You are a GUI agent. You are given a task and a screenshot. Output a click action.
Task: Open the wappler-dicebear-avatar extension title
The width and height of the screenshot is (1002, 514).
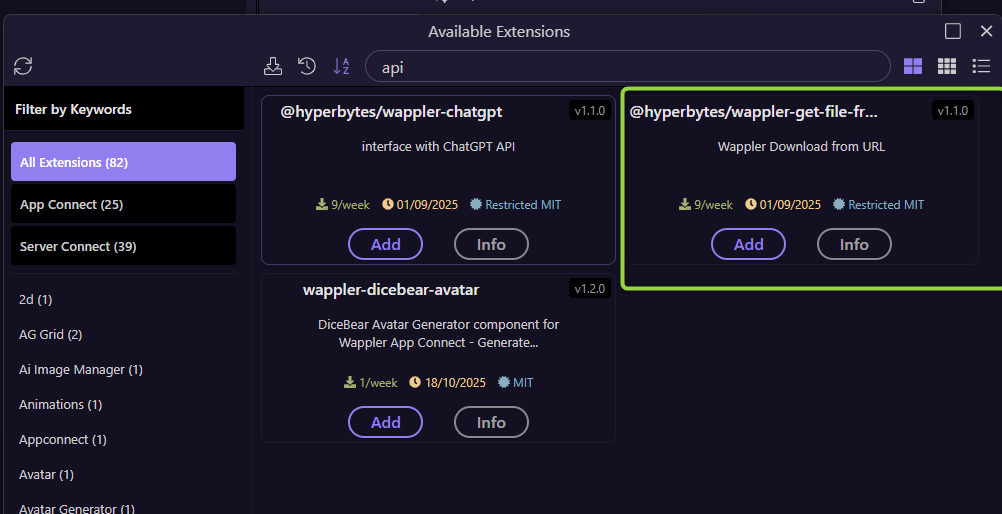pyautogui.click(x=391, y=290)
